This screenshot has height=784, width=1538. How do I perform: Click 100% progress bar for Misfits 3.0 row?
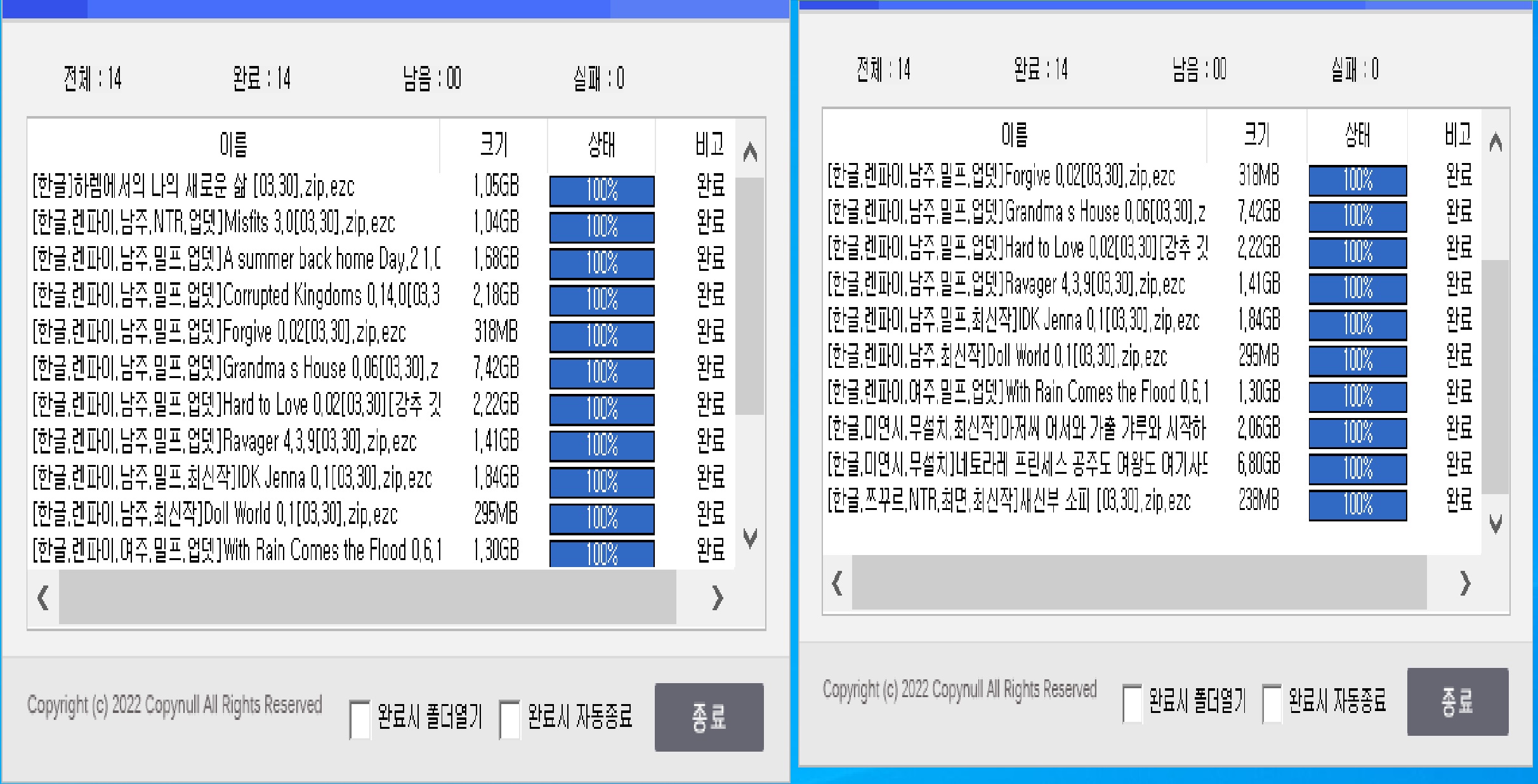coord(601,226)
